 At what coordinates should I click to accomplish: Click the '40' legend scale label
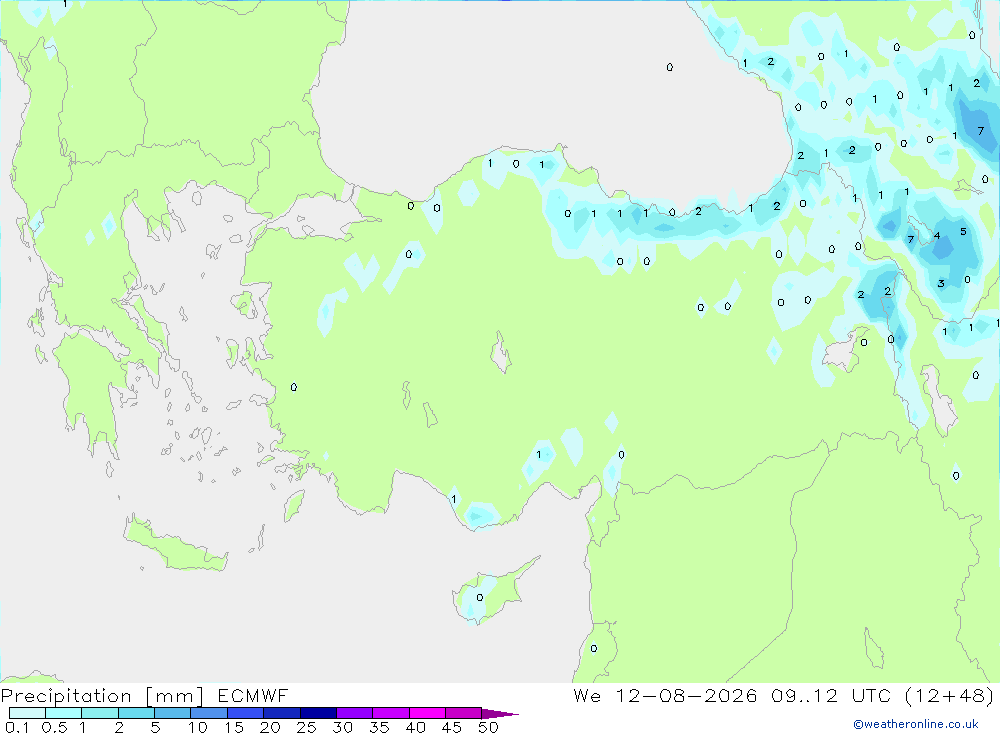click(415, 727)
